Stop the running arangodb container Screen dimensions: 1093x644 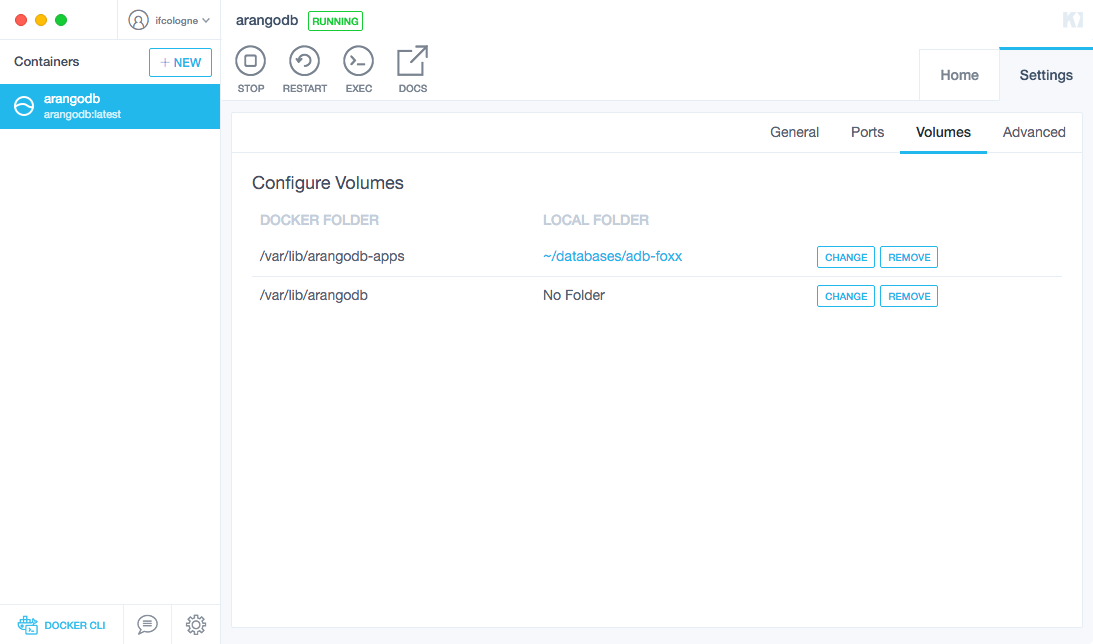click(250, 62)
